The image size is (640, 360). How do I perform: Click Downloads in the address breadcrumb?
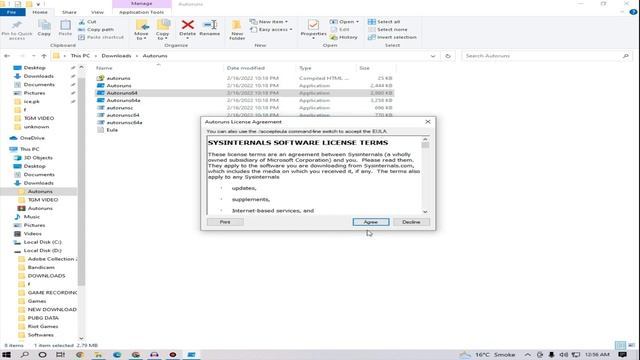click(116, 56)
